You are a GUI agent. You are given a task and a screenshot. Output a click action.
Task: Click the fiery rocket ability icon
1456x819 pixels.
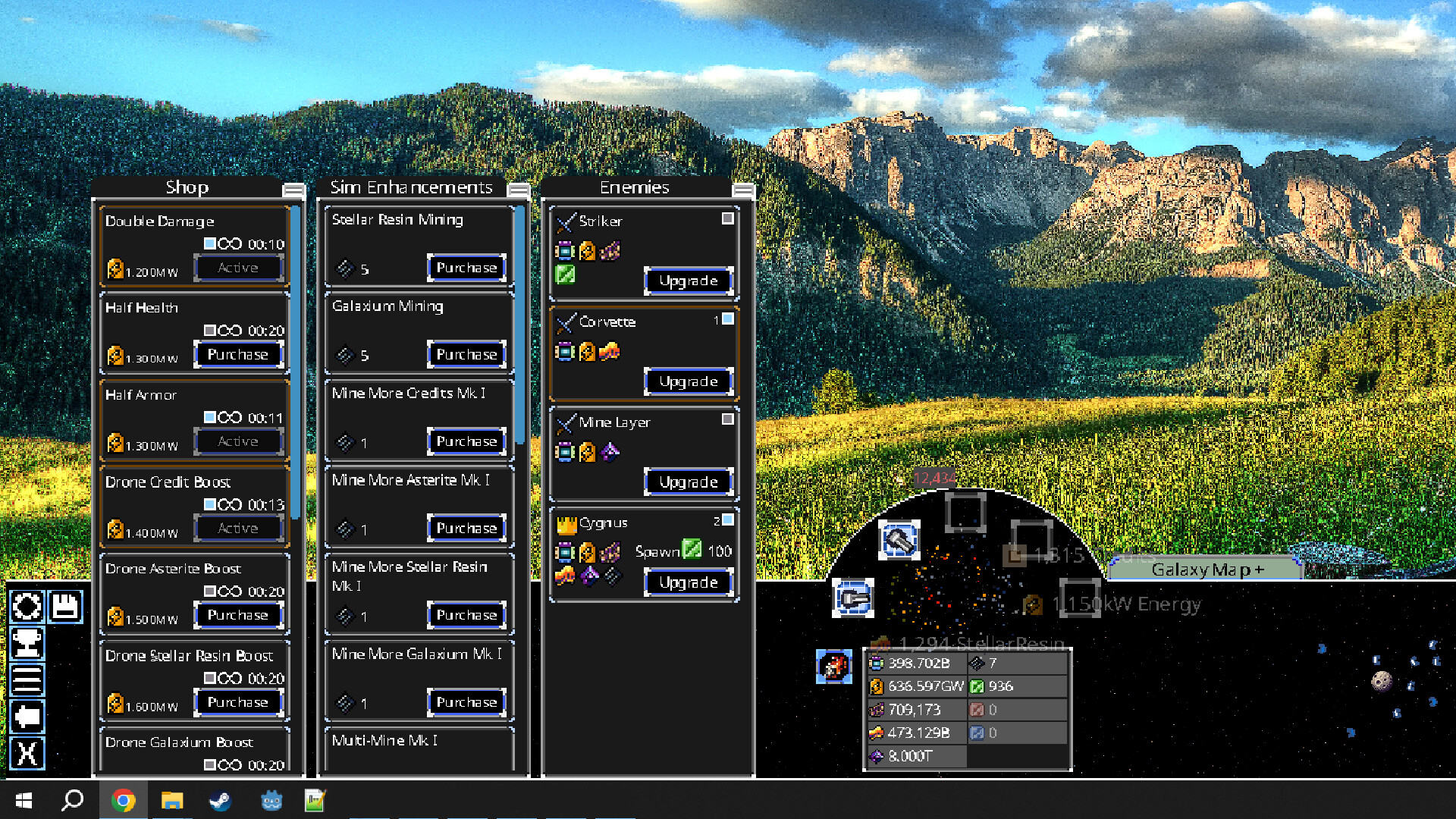pyautogui.click(x=834, y=667)
